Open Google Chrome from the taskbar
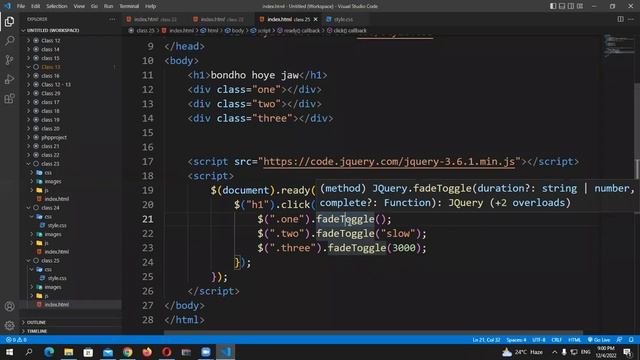This screenshot has width=640, height=360. 127,352
